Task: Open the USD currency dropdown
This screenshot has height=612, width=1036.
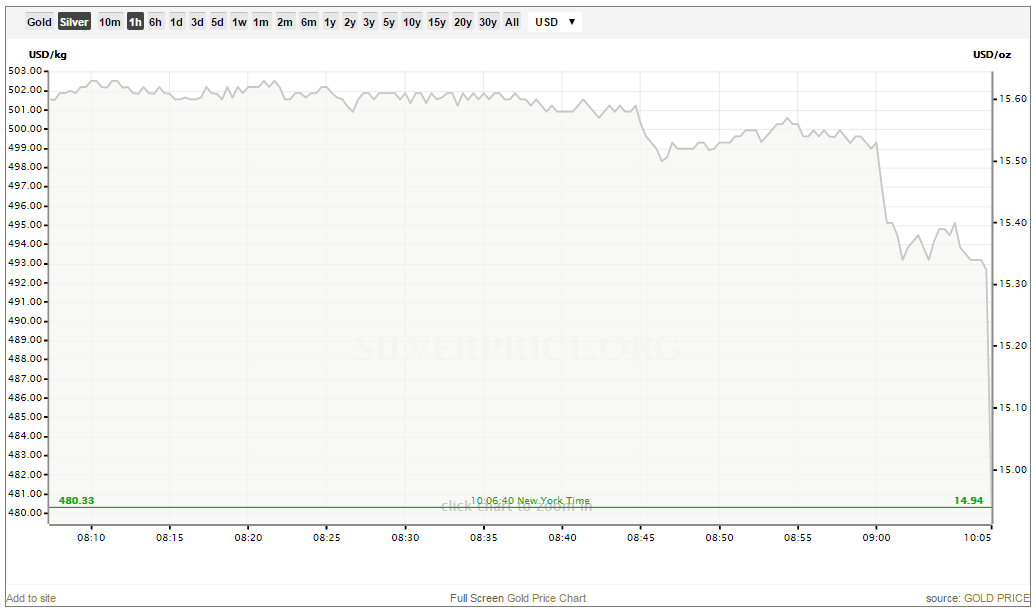Action: (555, 22)
